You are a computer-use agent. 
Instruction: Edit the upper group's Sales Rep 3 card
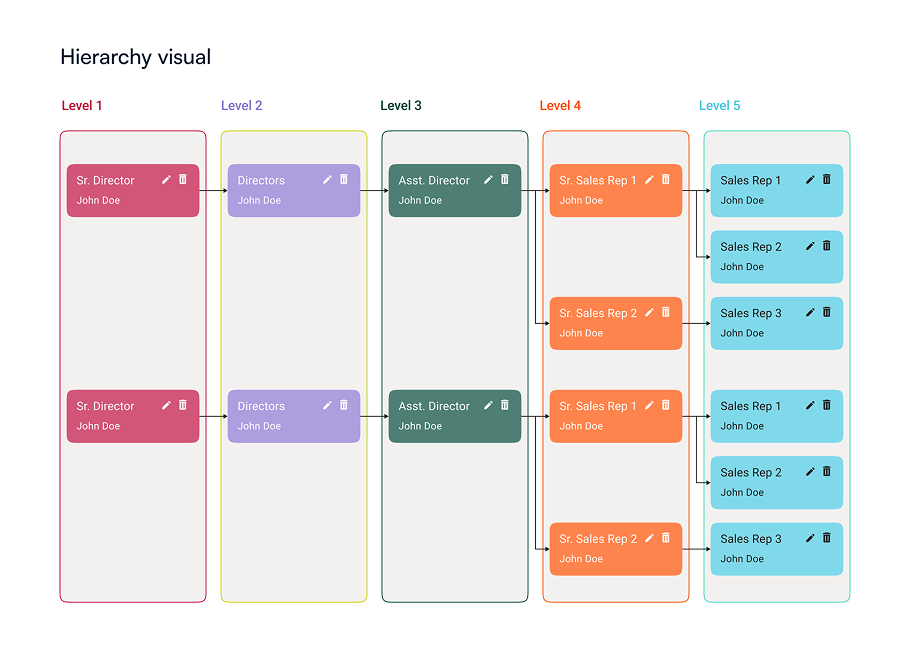coord(810,313)
